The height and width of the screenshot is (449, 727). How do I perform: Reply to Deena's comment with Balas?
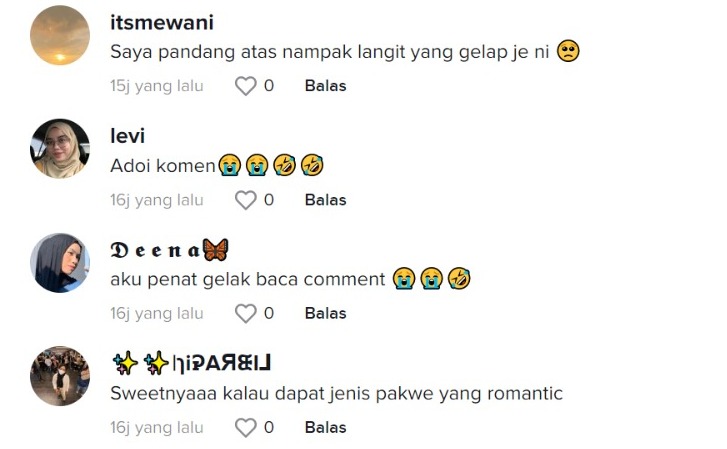tap(325, 315)
